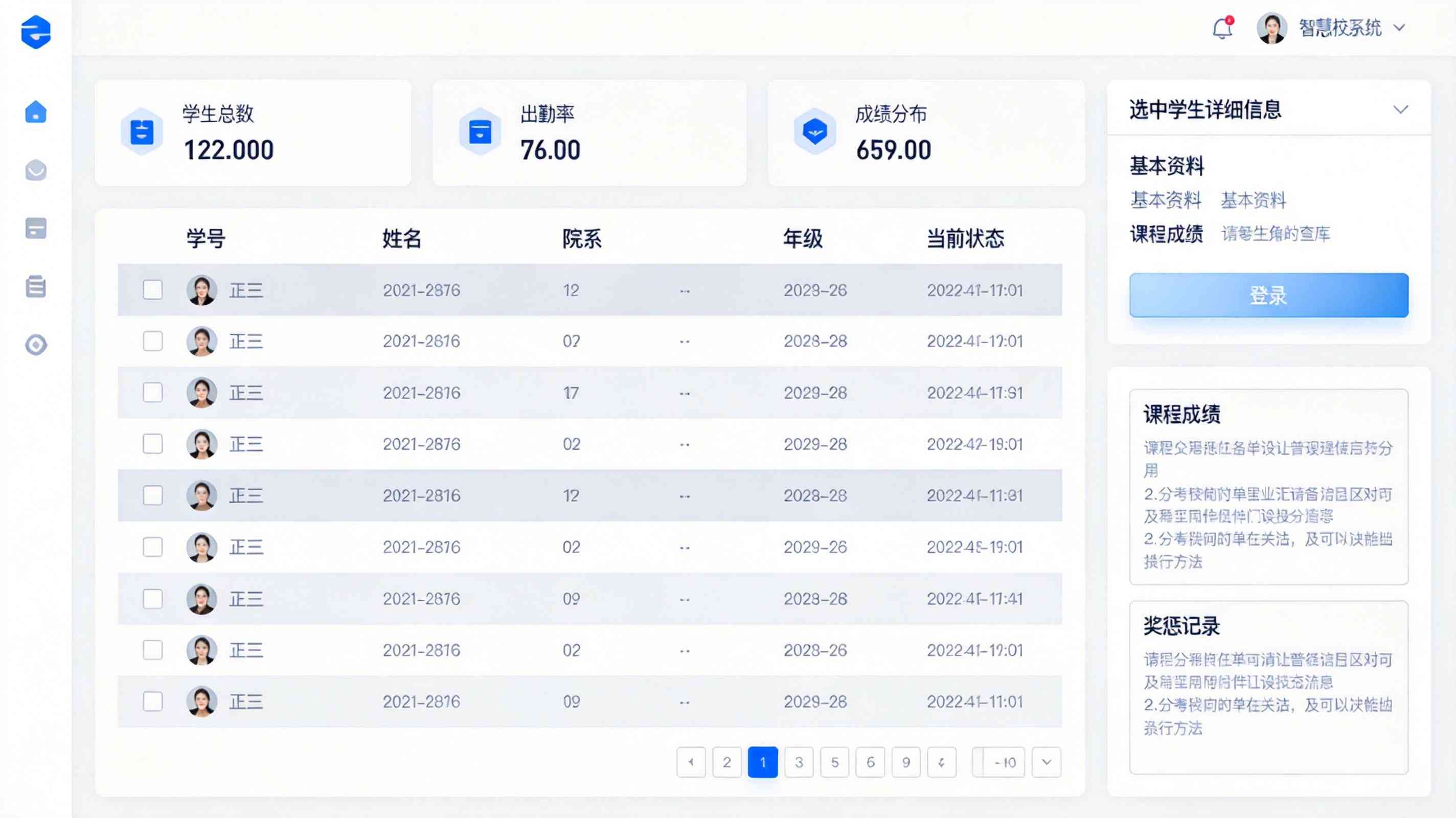Click the blue app logo top left

coord(35,32)
